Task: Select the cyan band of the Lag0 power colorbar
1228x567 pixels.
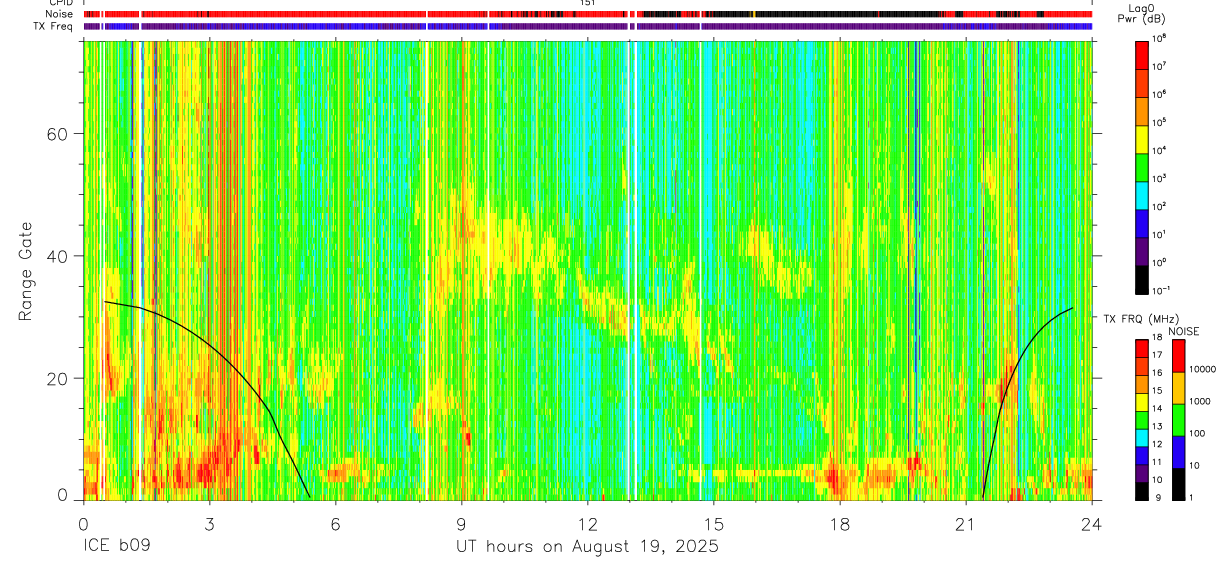Action: point(1141,195)
